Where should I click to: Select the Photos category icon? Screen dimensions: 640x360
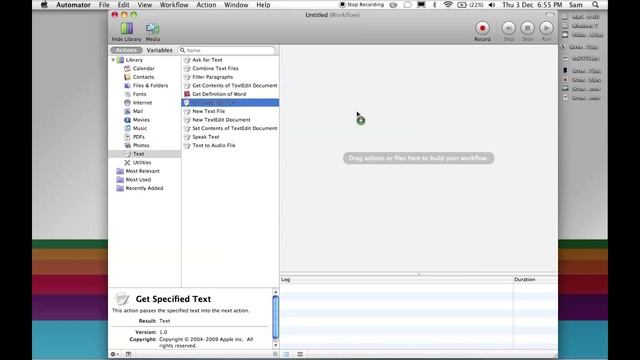coord(127,145)
